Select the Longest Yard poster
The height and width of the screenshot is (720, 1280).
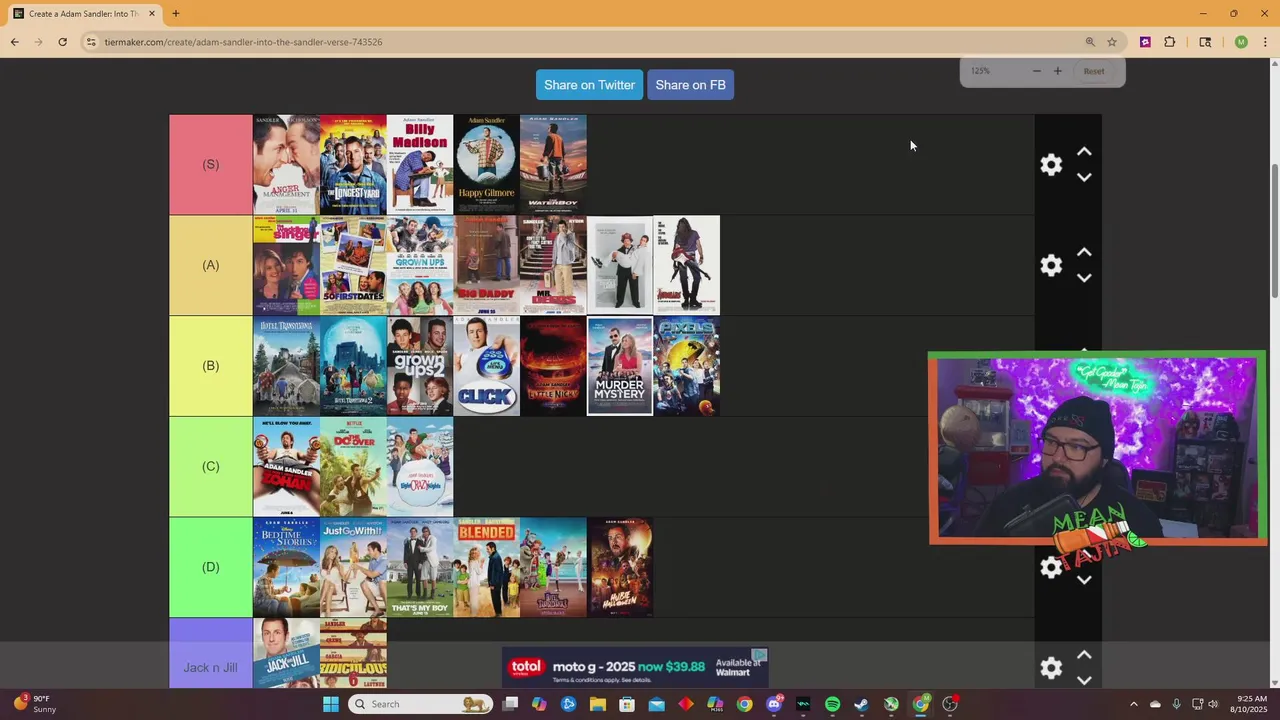click(353, 165)
